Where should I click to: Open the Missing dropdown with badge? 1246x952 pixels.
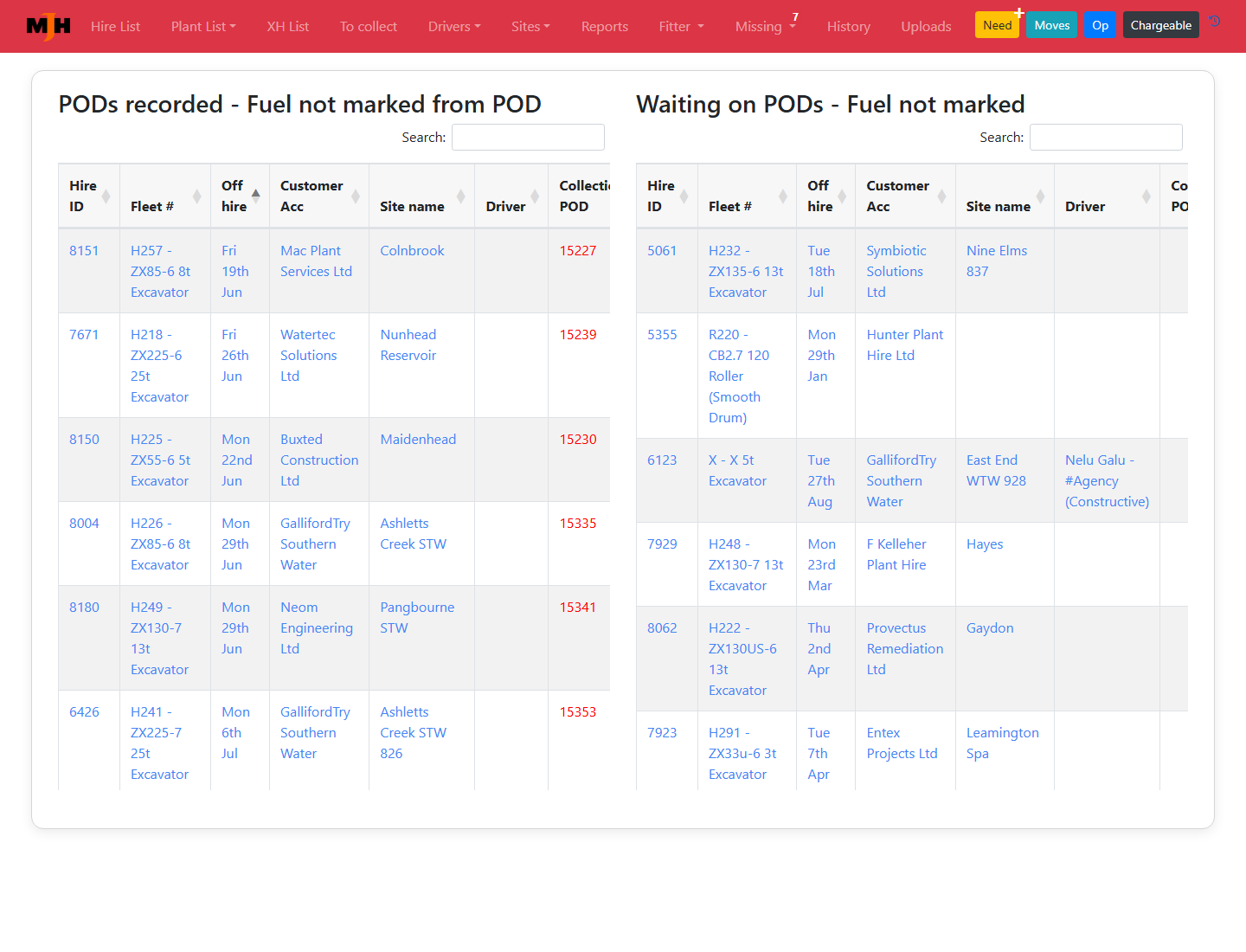click(x=766, y=27)
